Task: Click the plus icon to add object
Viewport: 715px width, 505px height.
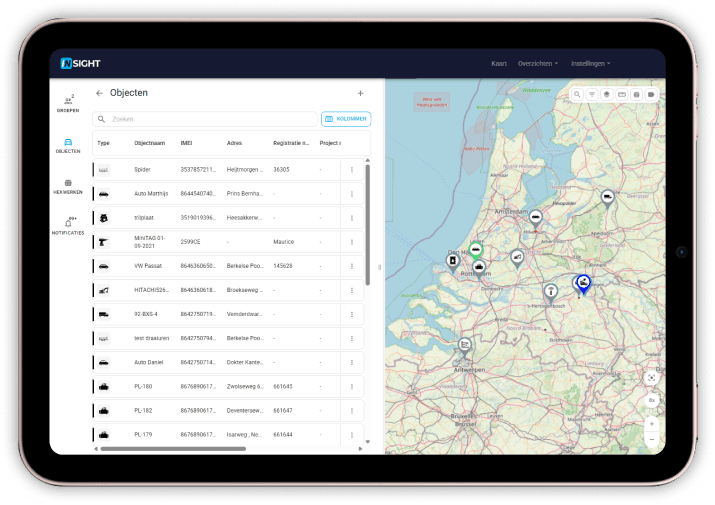Action: pos(360,93)
